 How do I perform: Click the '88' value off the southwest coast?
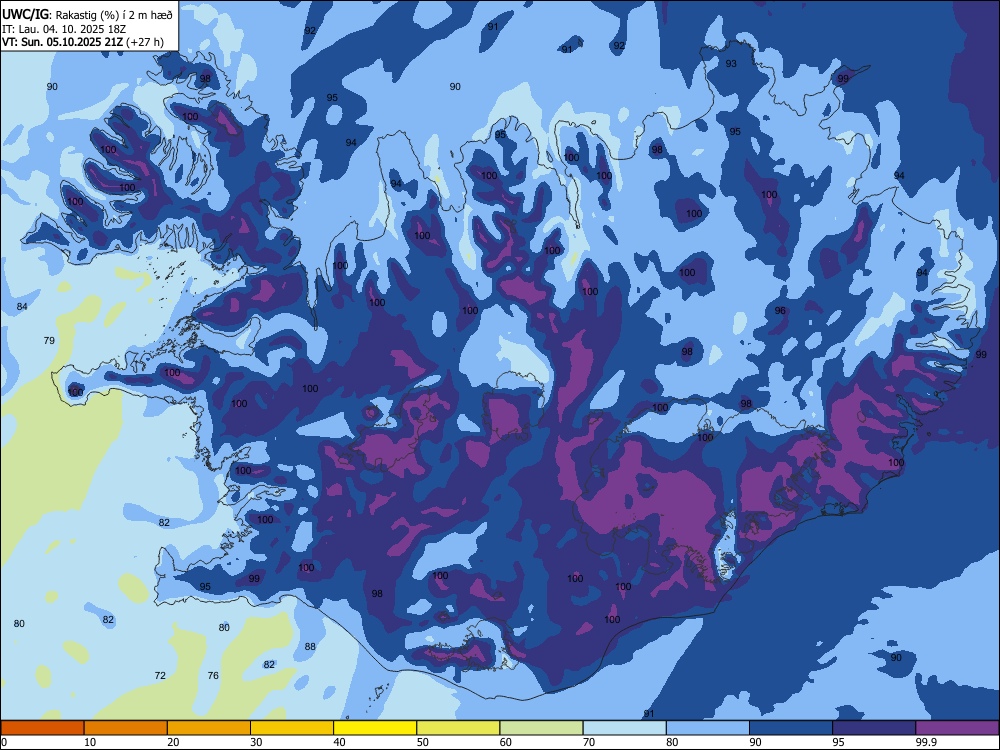pyautogui.click(x=310, y=647)
